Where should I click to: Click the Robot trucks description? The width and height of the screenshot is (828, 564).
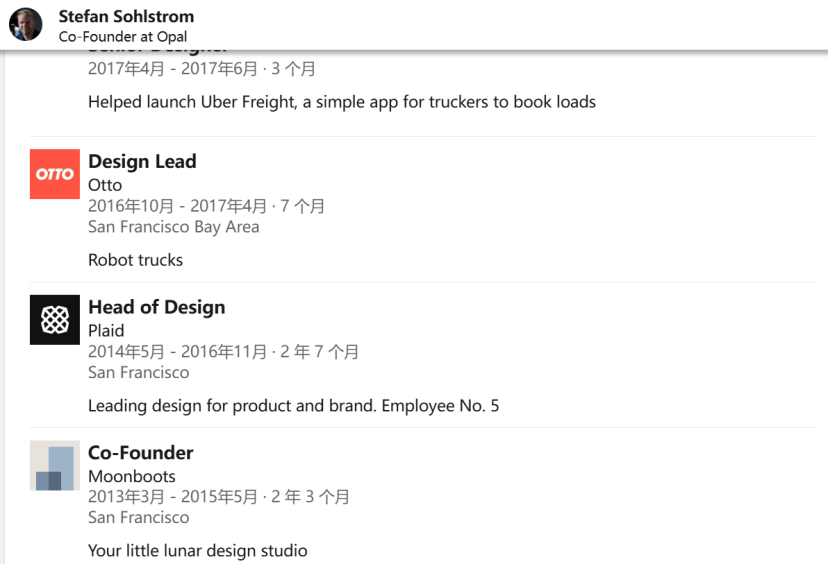click(x=135, y=260)
